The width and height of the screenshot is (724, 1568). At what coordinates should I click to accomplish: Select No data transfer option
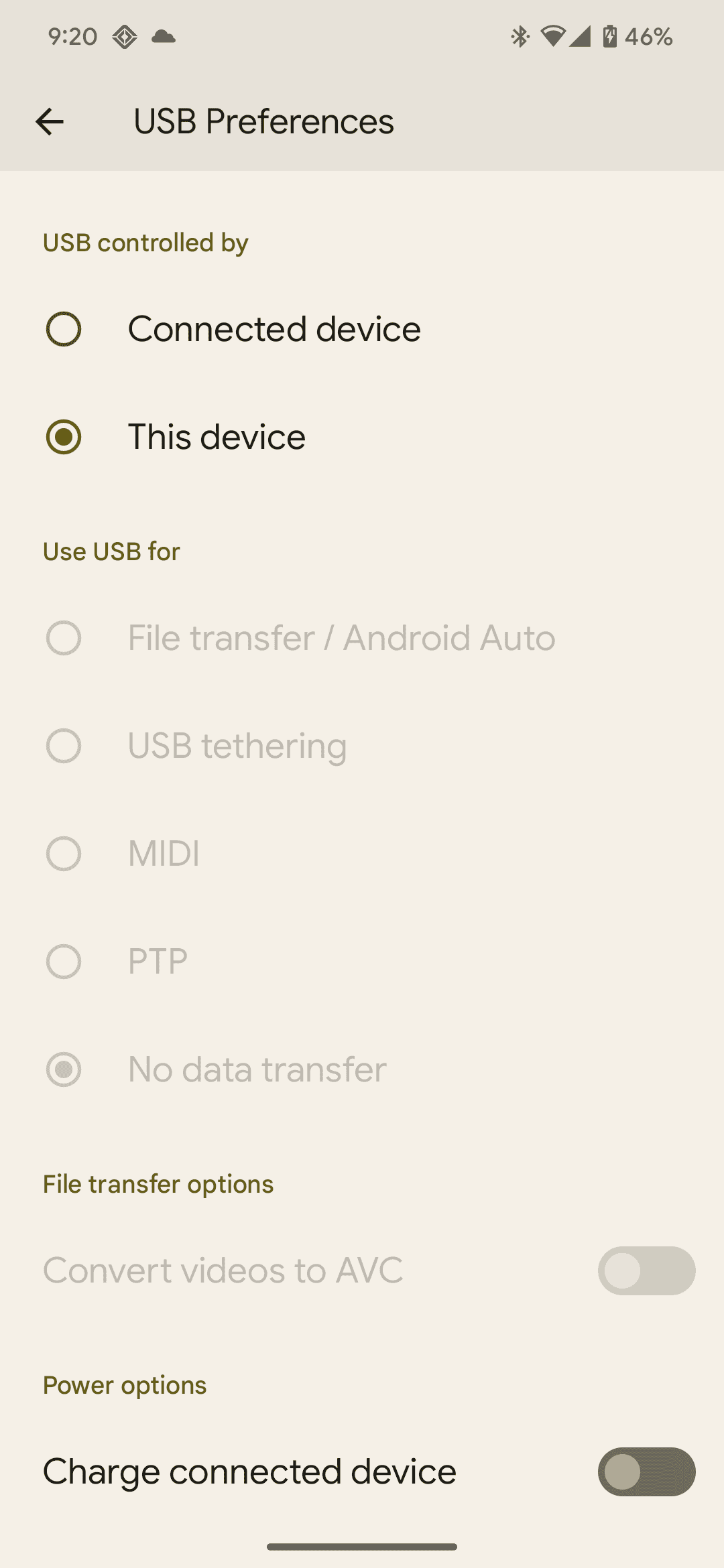[x=362, y=1069]
